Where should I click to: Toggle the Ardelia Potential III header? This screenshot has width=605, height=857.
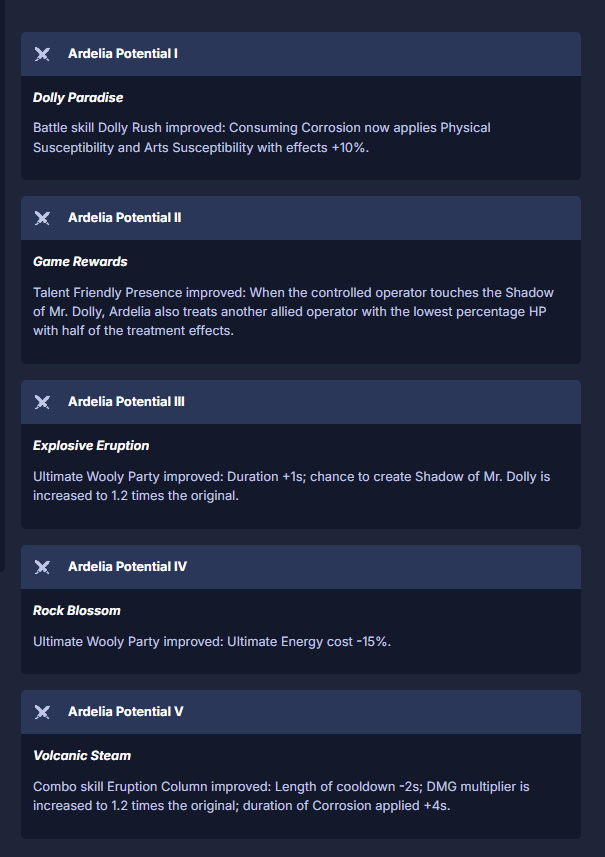click(300, 402)
